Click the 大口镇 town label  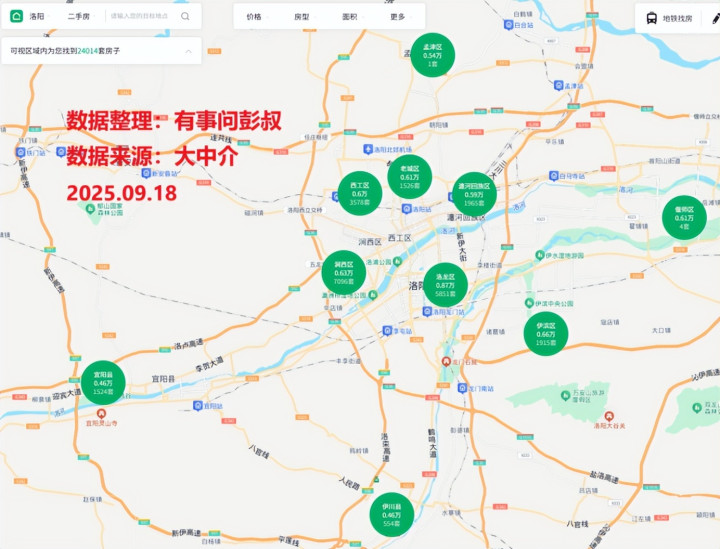coord(661,330)
